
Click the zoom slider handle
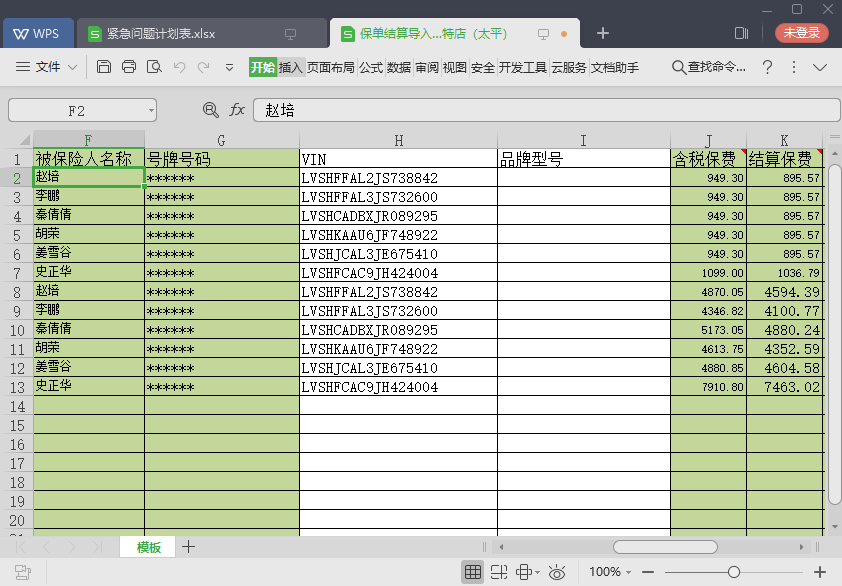click(x=734, y=572)
